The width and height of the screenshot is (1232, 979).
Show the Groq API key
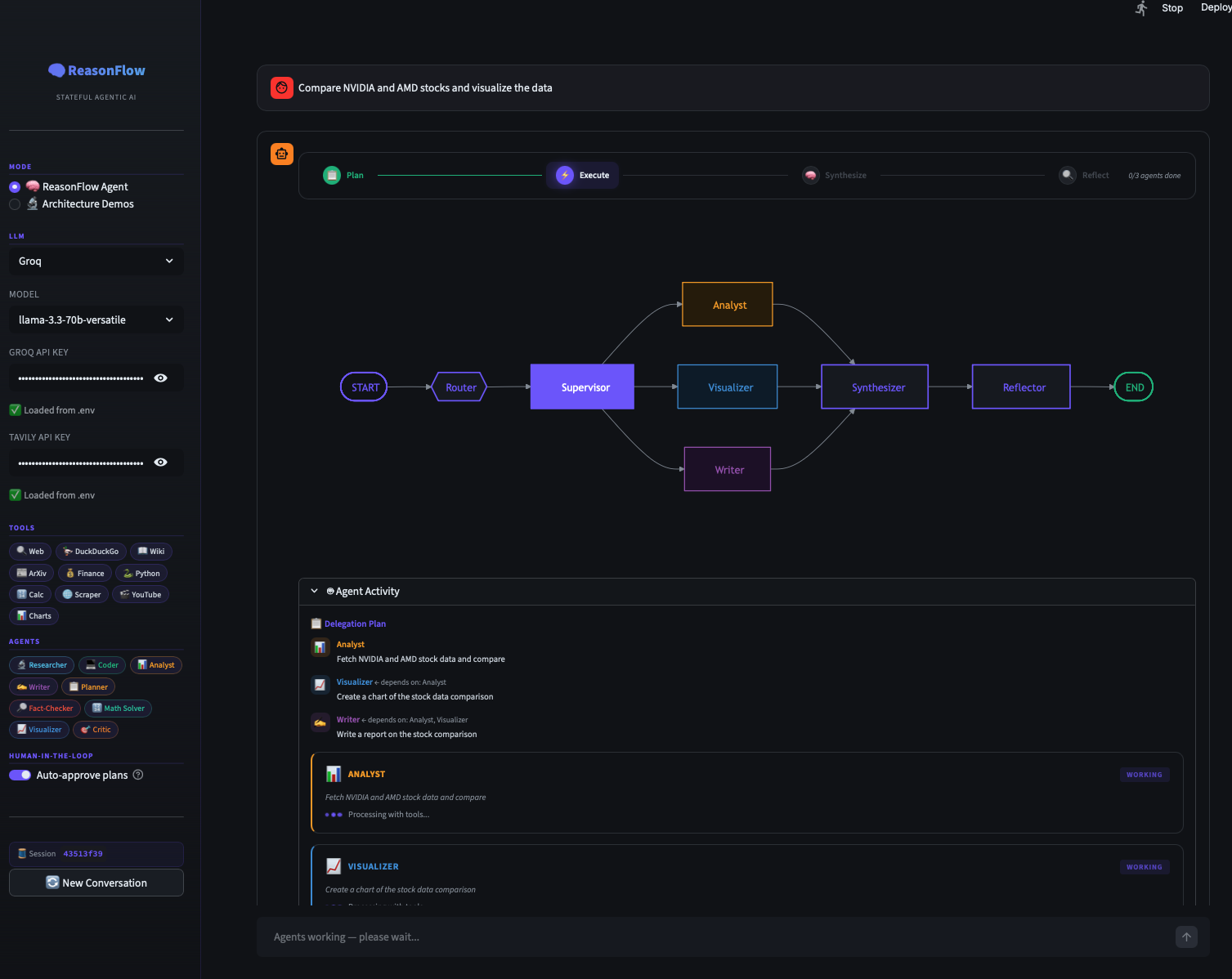click(x=161, y=378)
